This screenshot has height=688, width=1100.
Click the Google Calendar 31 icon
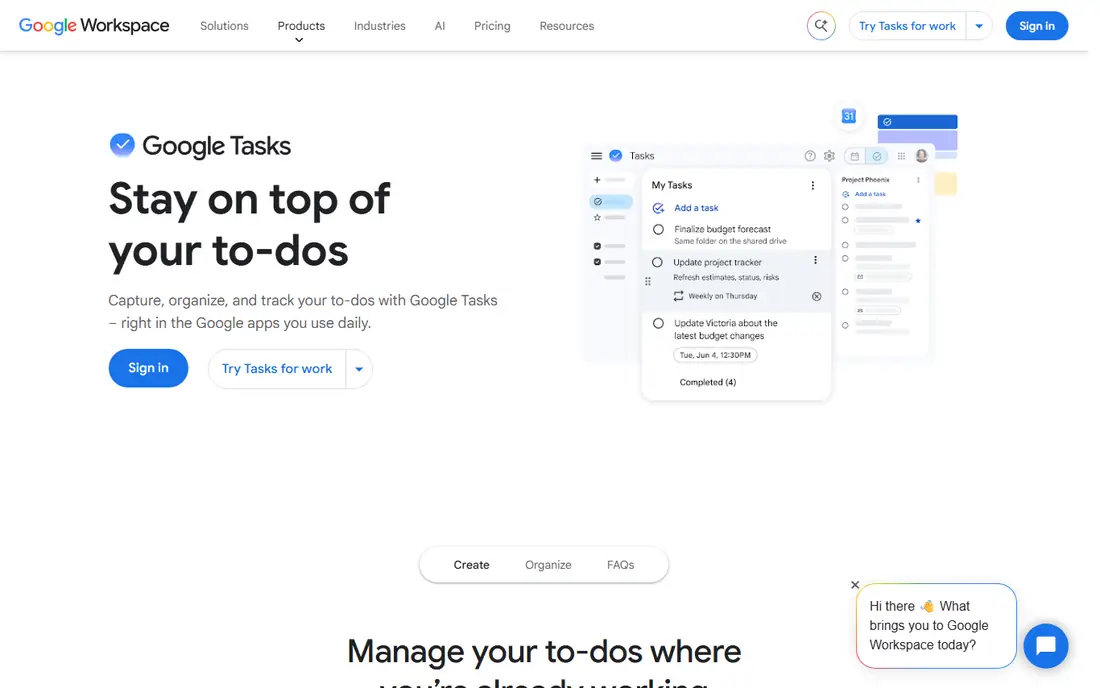pyautogui.click(x=849, y=116)
